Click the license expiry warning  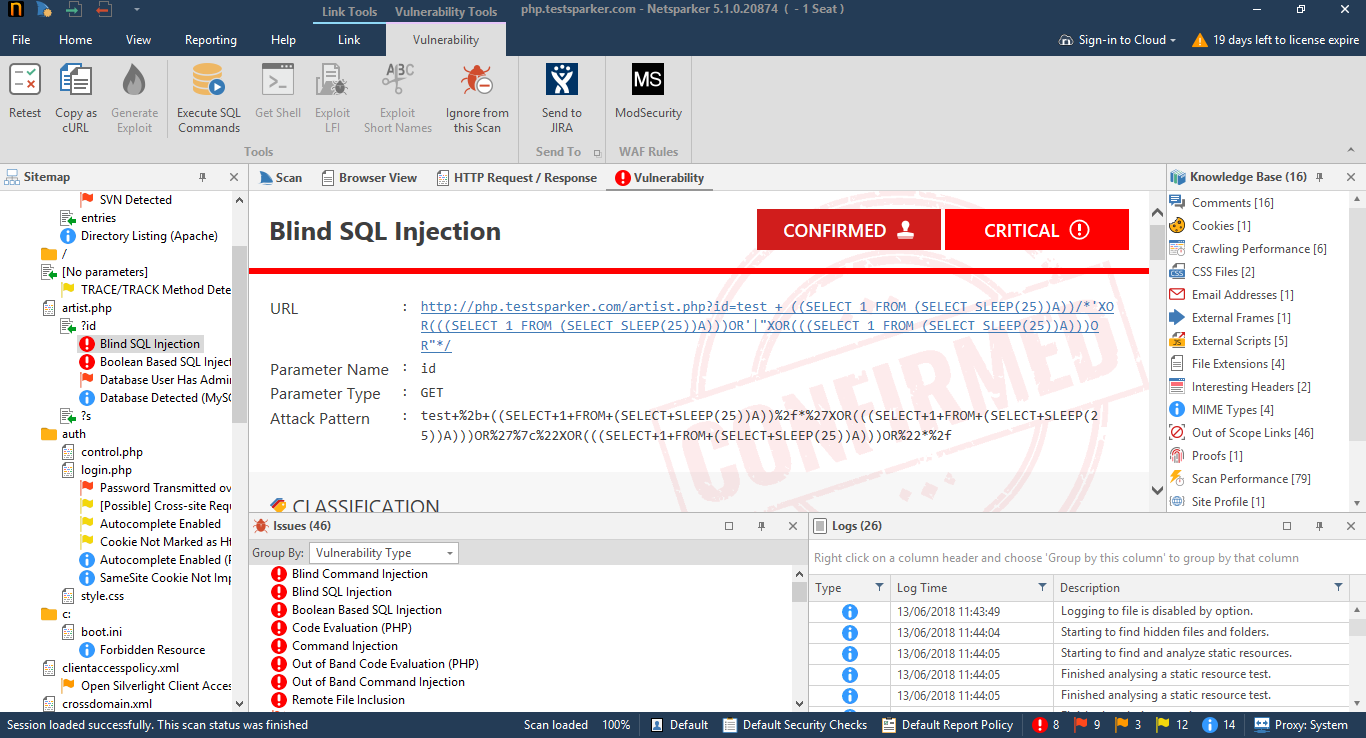pos(1275,40)
